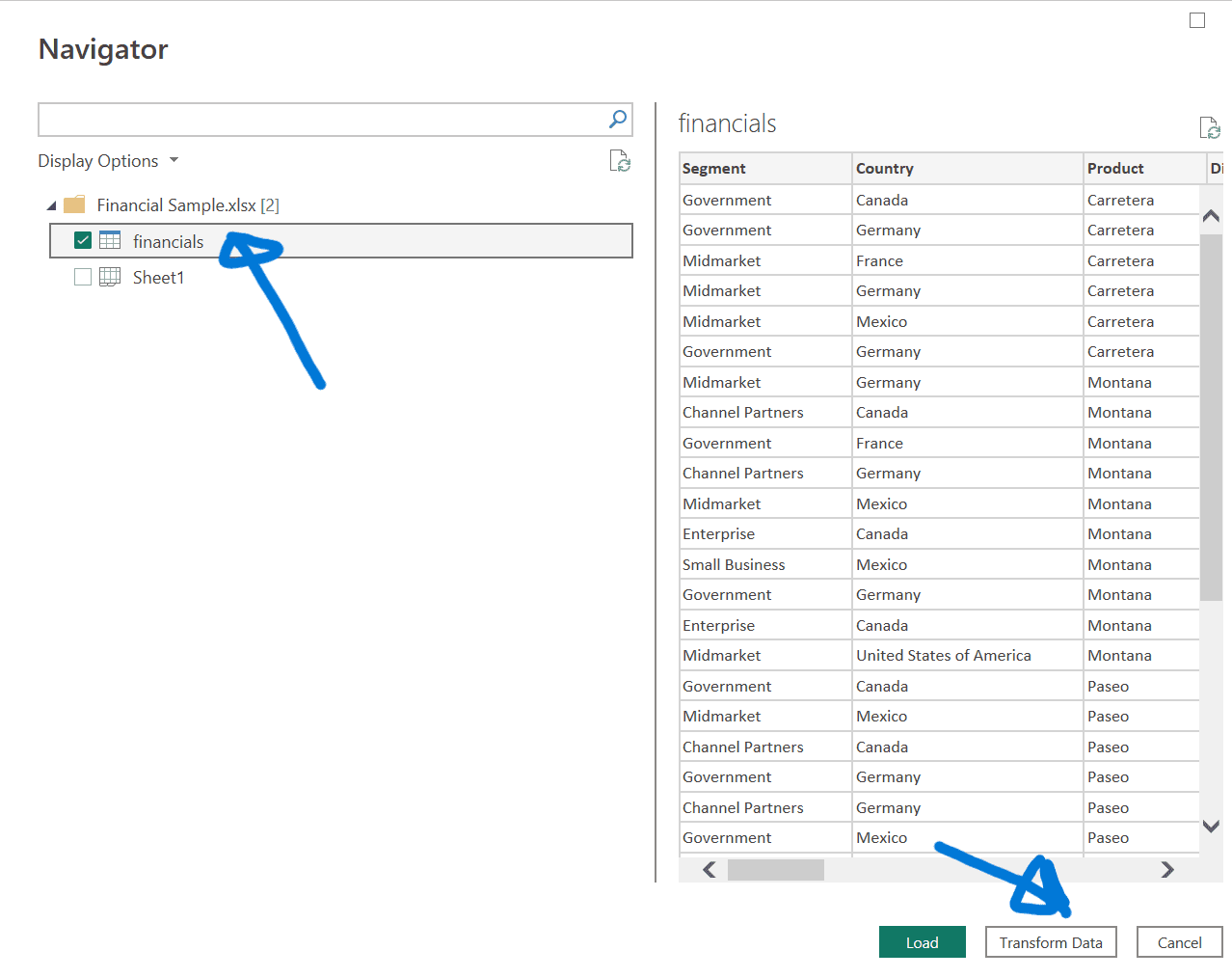Collapse the Financial Sample.xlsx tree node
Screen dimensions: 1232x978
(52, 204)
